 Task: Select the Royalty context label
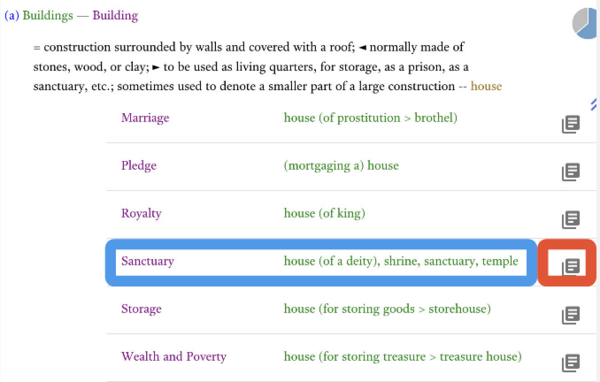(141, 213)
